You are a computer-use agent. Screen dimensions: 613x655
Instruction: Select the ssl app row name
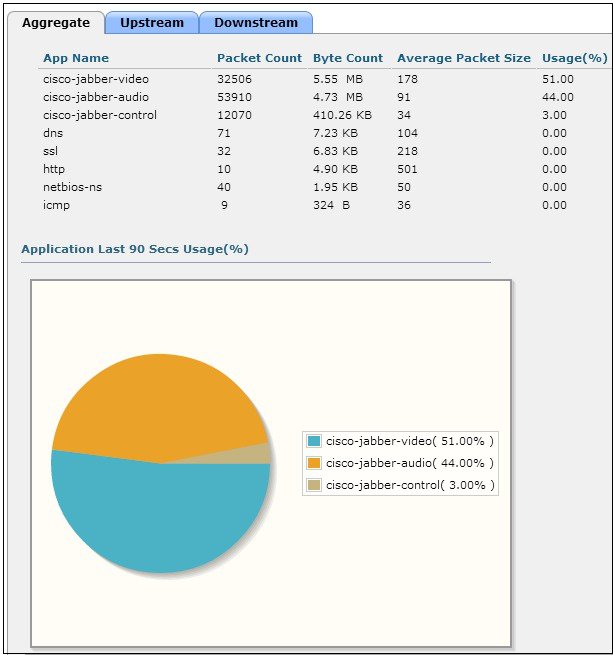(51, 151)
